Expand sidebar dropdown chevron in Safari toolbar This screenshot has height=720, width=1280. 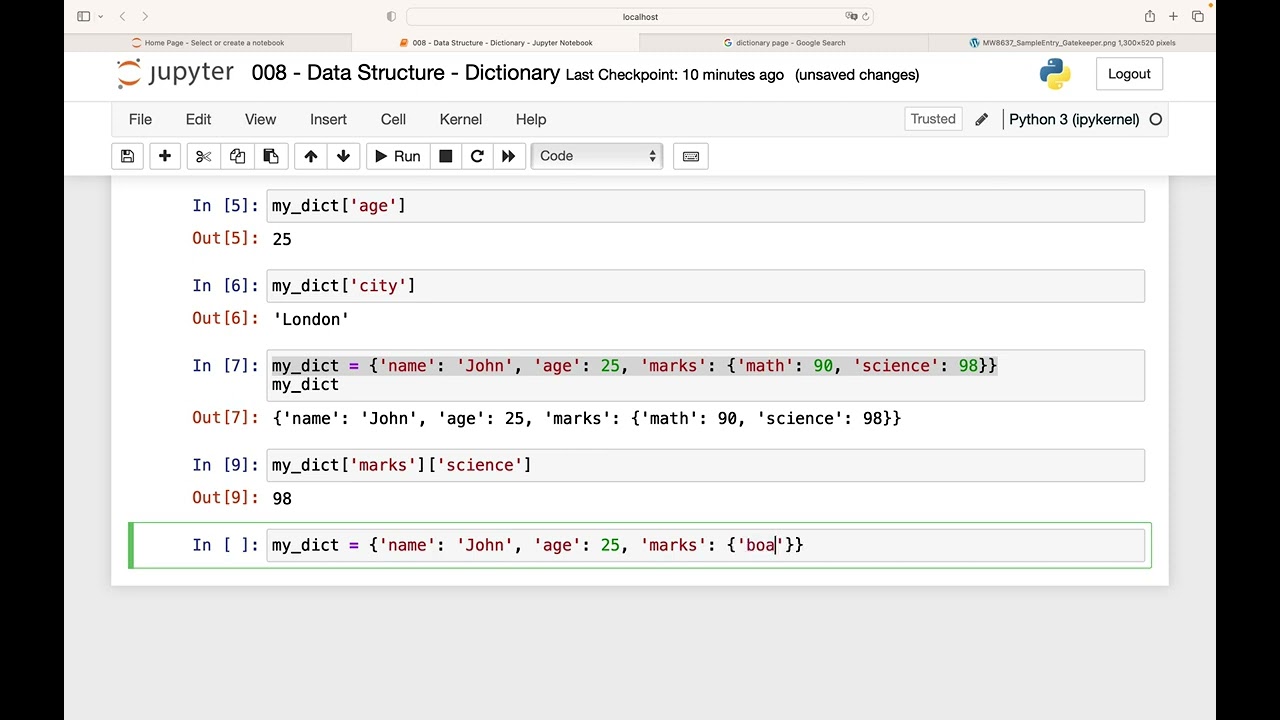pyautogui.click(x=100, y=17)
